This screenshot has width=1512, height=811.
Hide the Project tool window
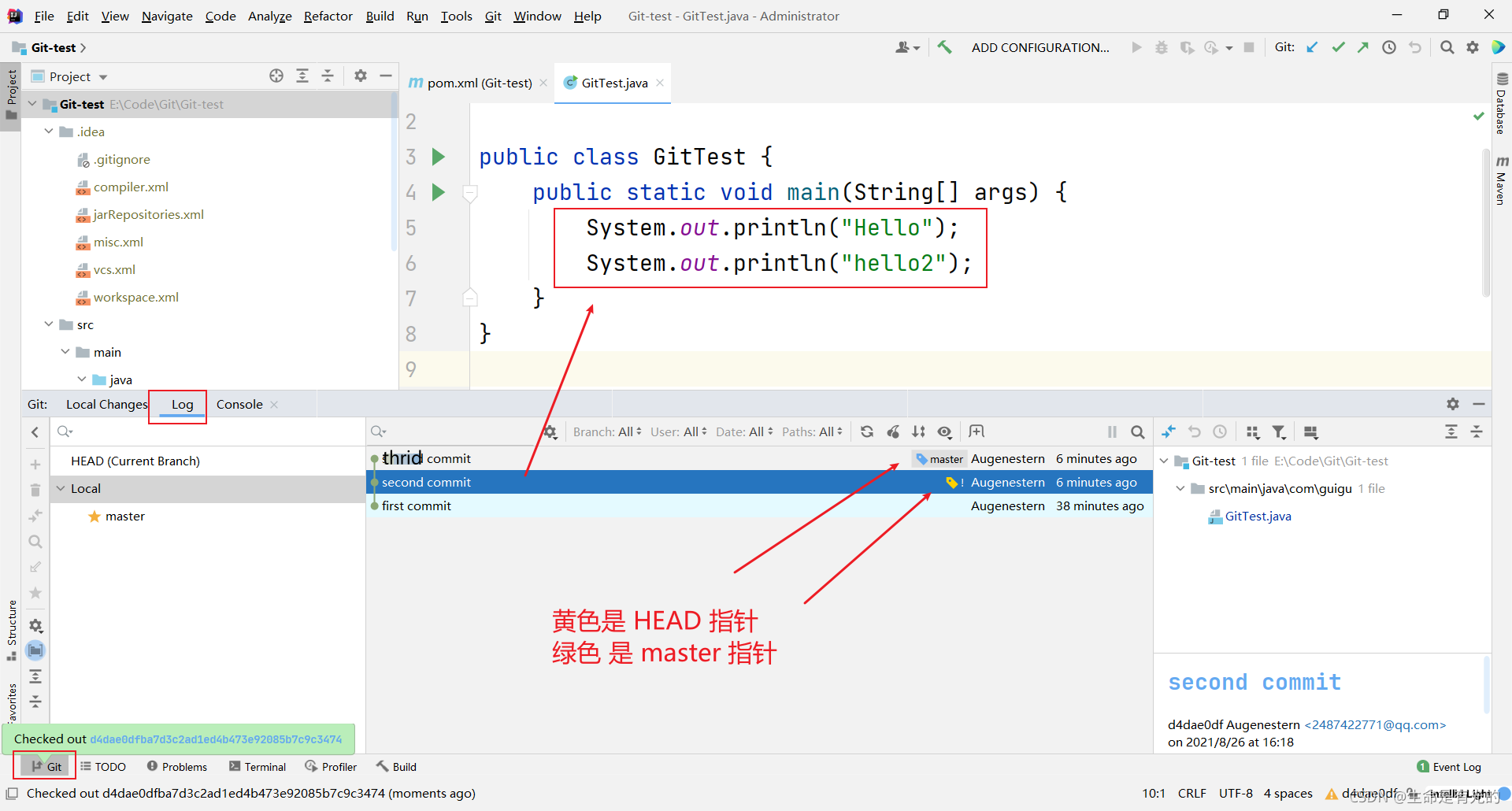386,76
